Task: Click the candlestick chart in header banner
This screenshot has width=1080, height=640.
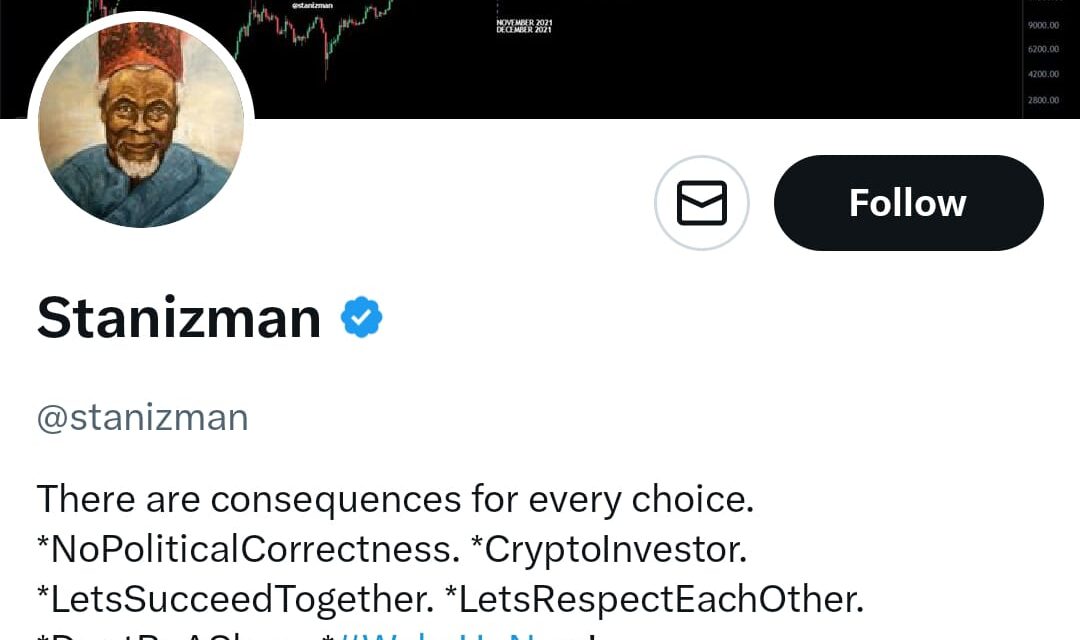Action: (x=320, y=35)
